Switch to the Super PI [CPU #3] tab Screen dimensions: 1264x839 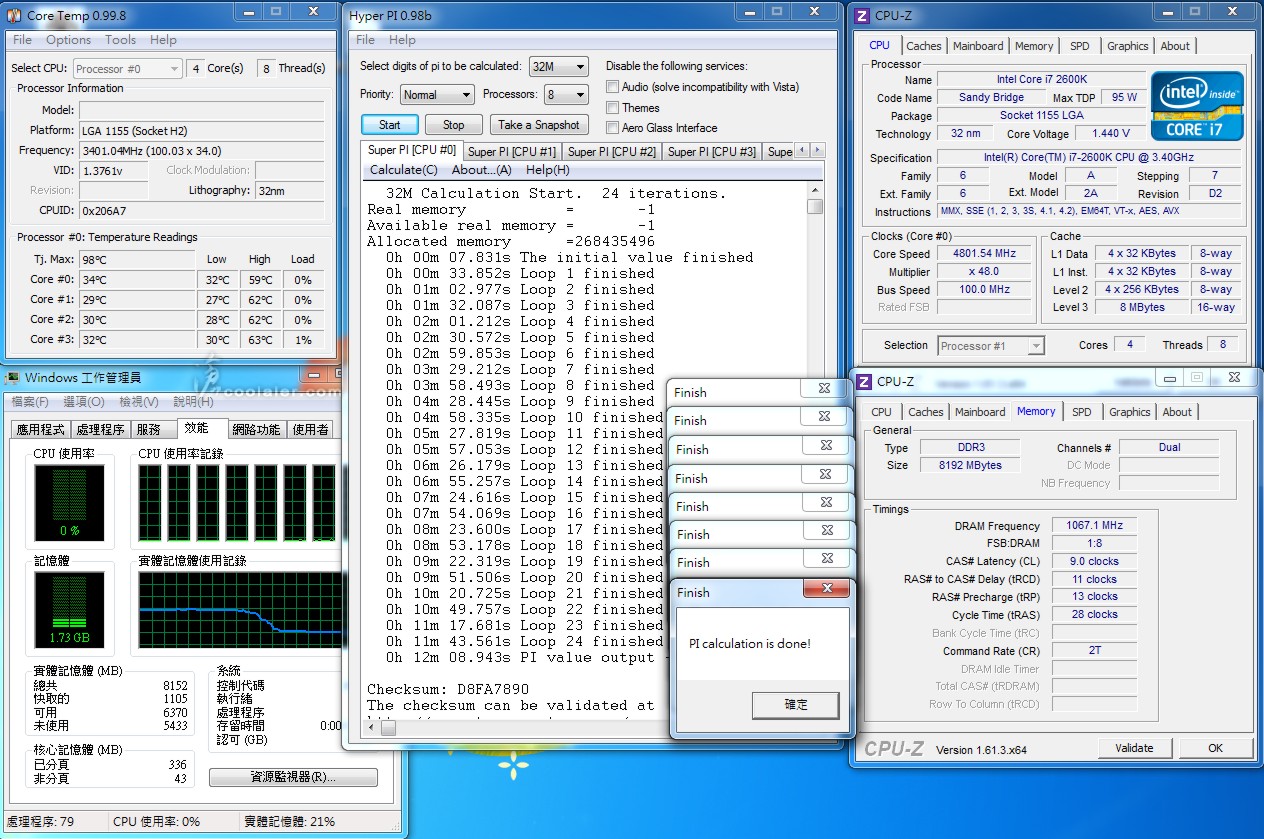(712, 151)
